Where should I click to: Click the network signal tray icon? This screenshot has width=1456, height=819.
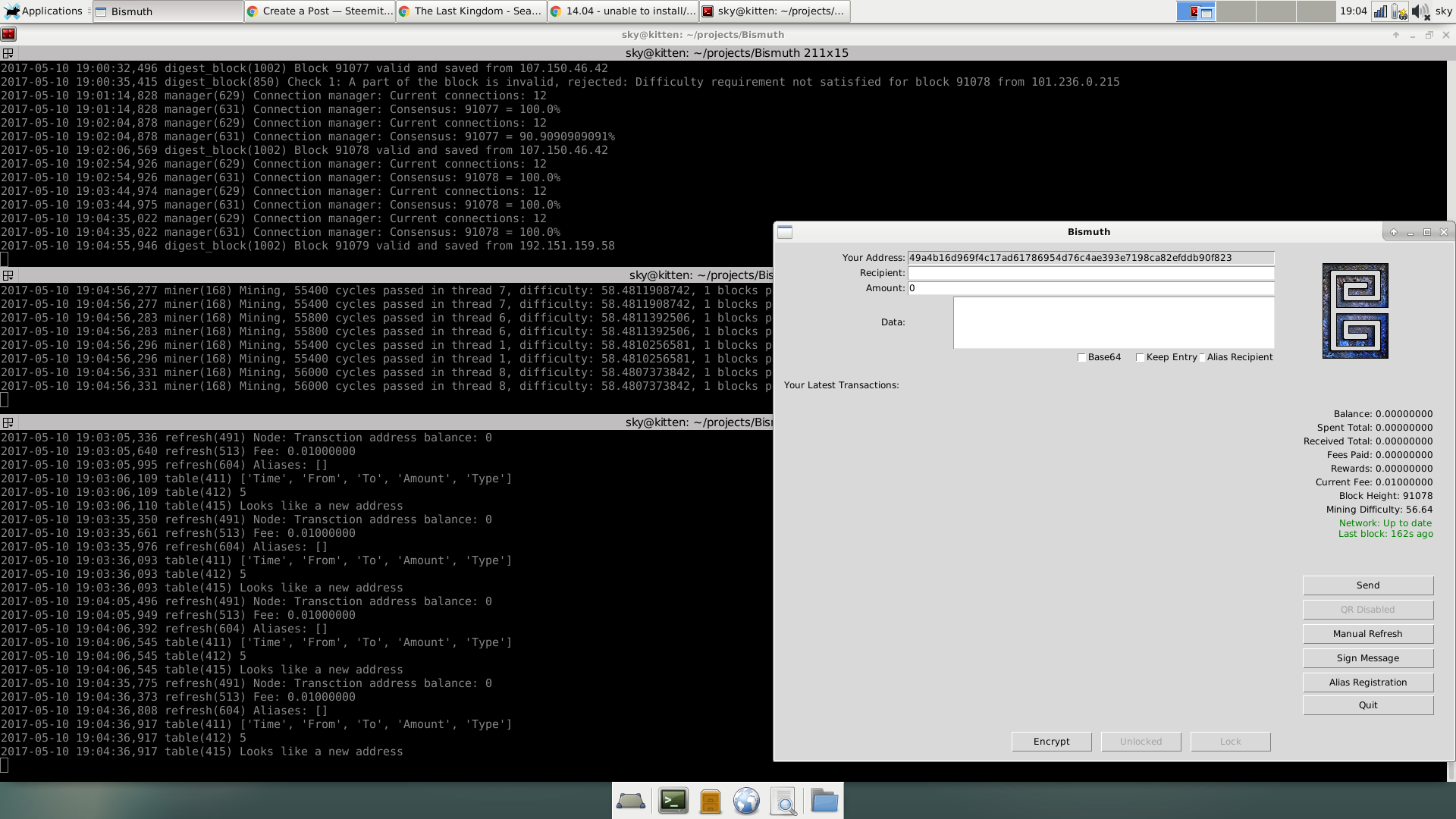pos(1381,11)
